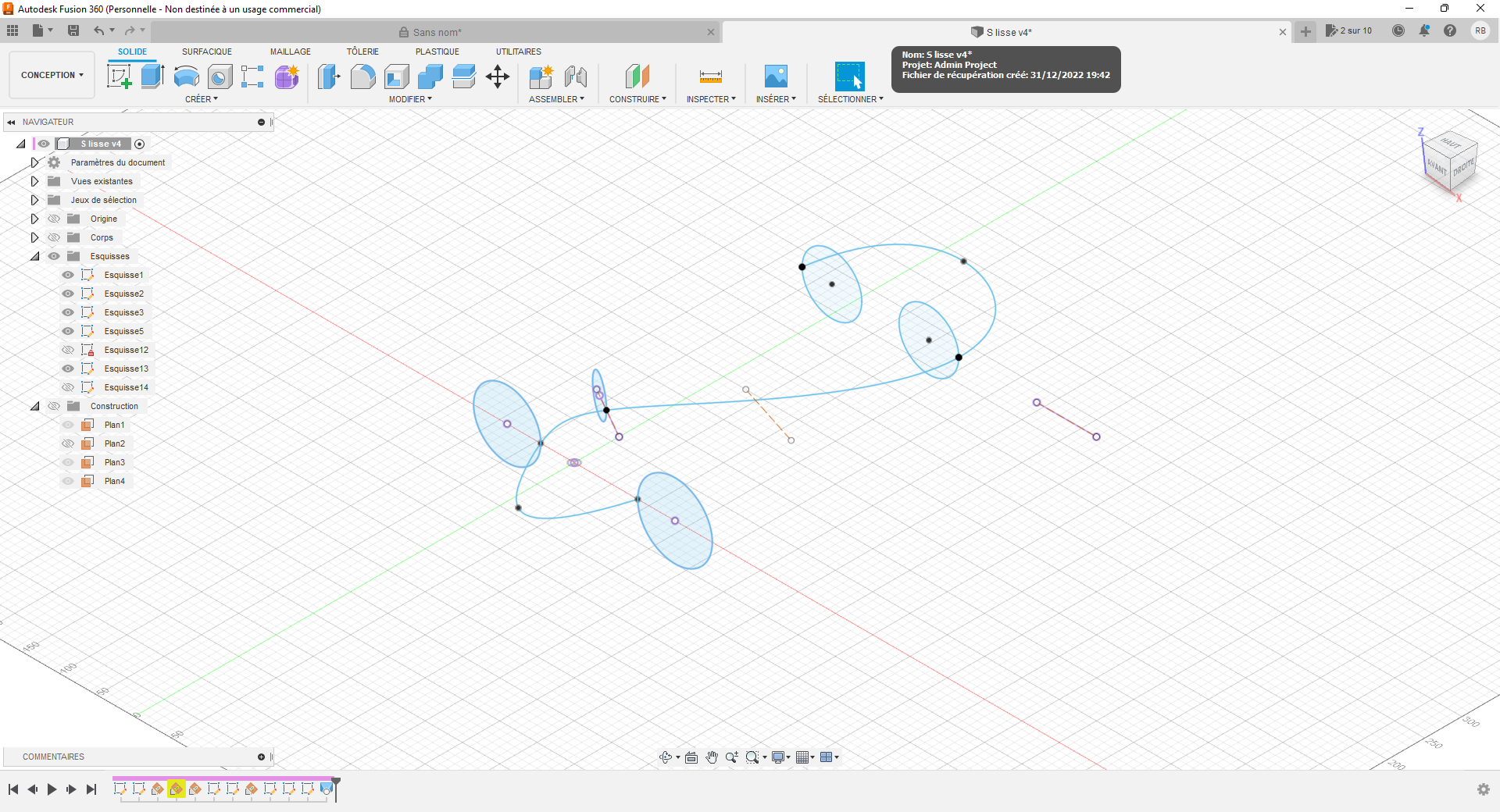Select the Move/Copy arrows tool

point(498,77)
